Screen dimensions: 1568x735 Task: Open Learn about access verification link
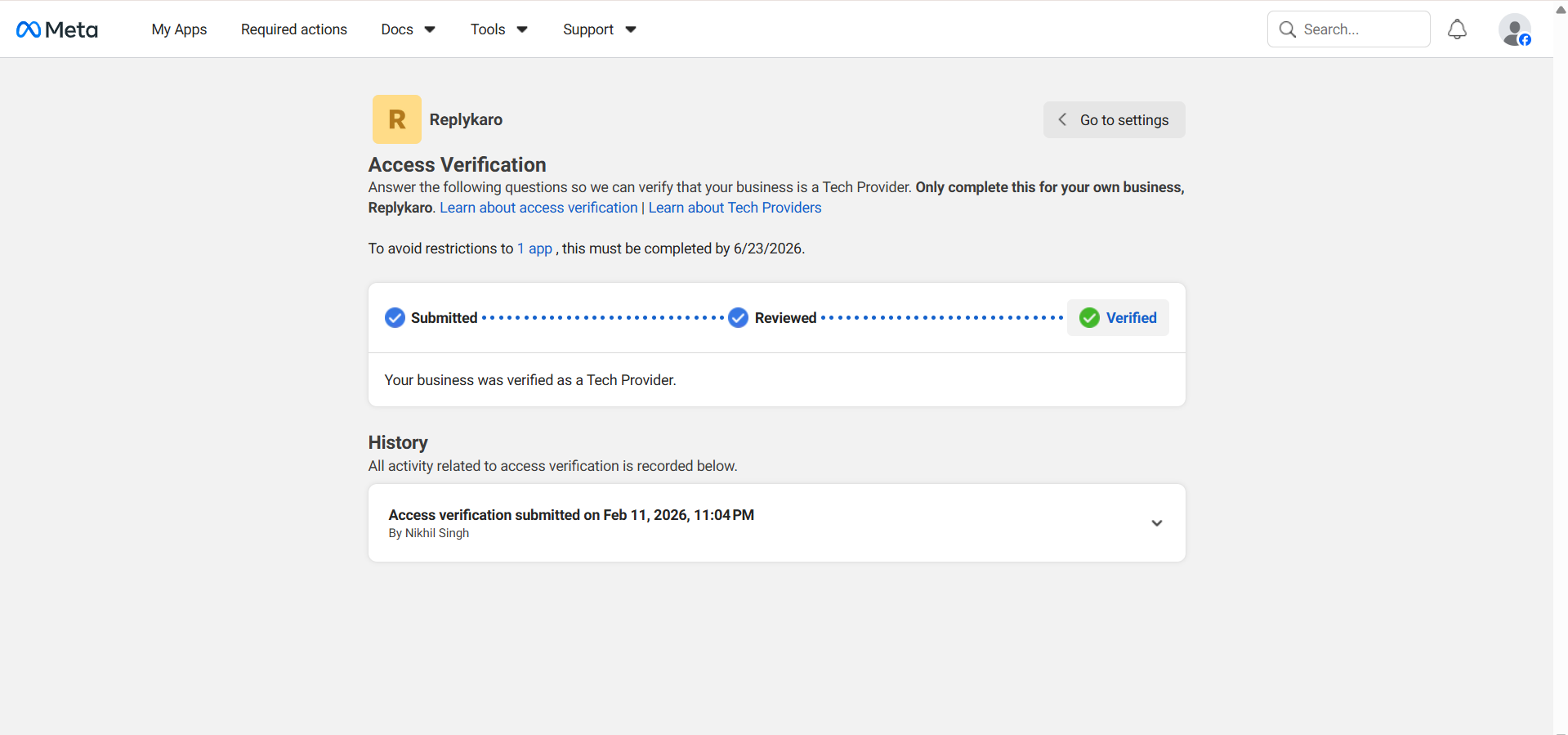(x=538, y=208)
